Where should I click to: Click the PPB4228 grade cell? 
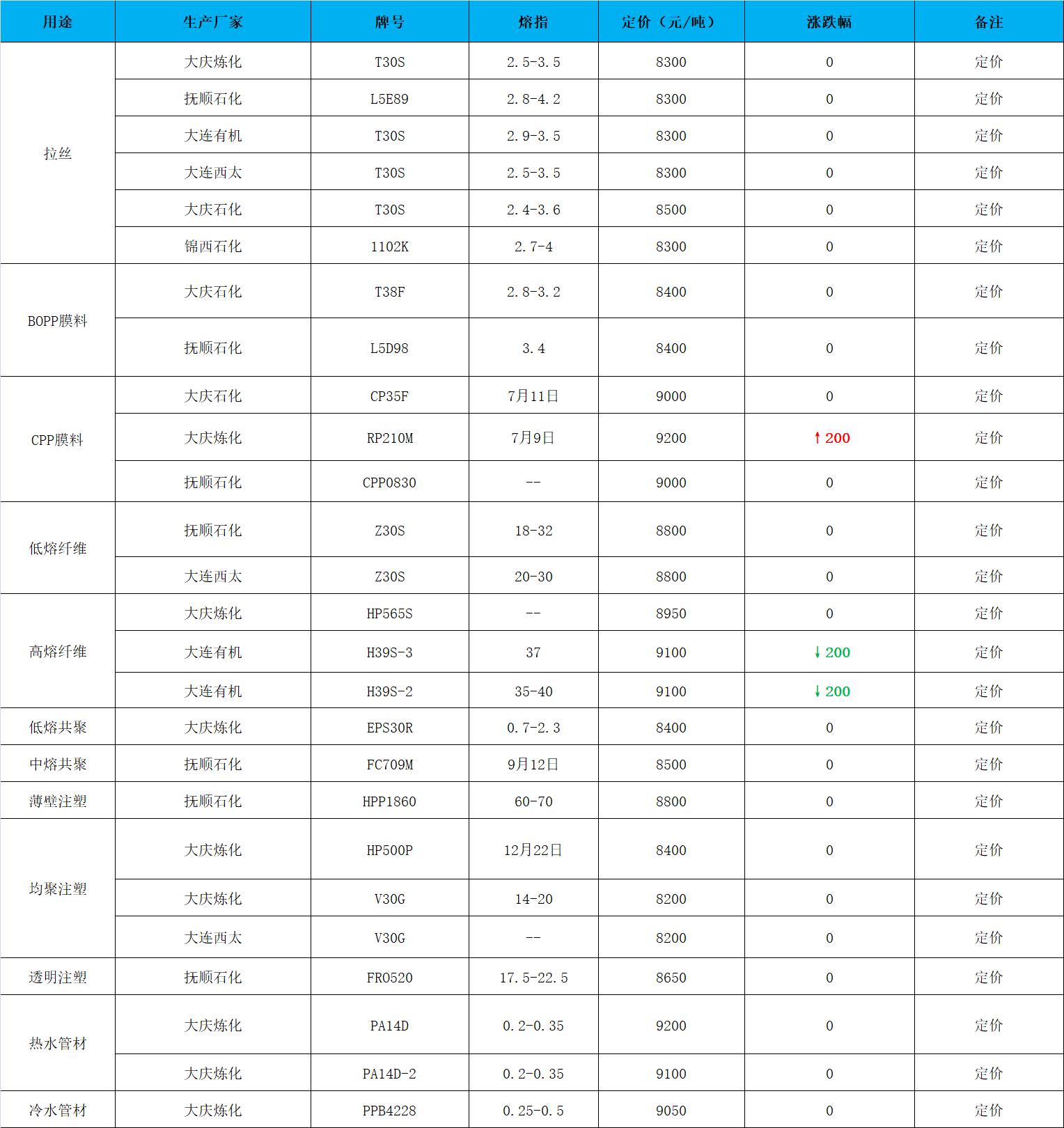point(389,1110)
